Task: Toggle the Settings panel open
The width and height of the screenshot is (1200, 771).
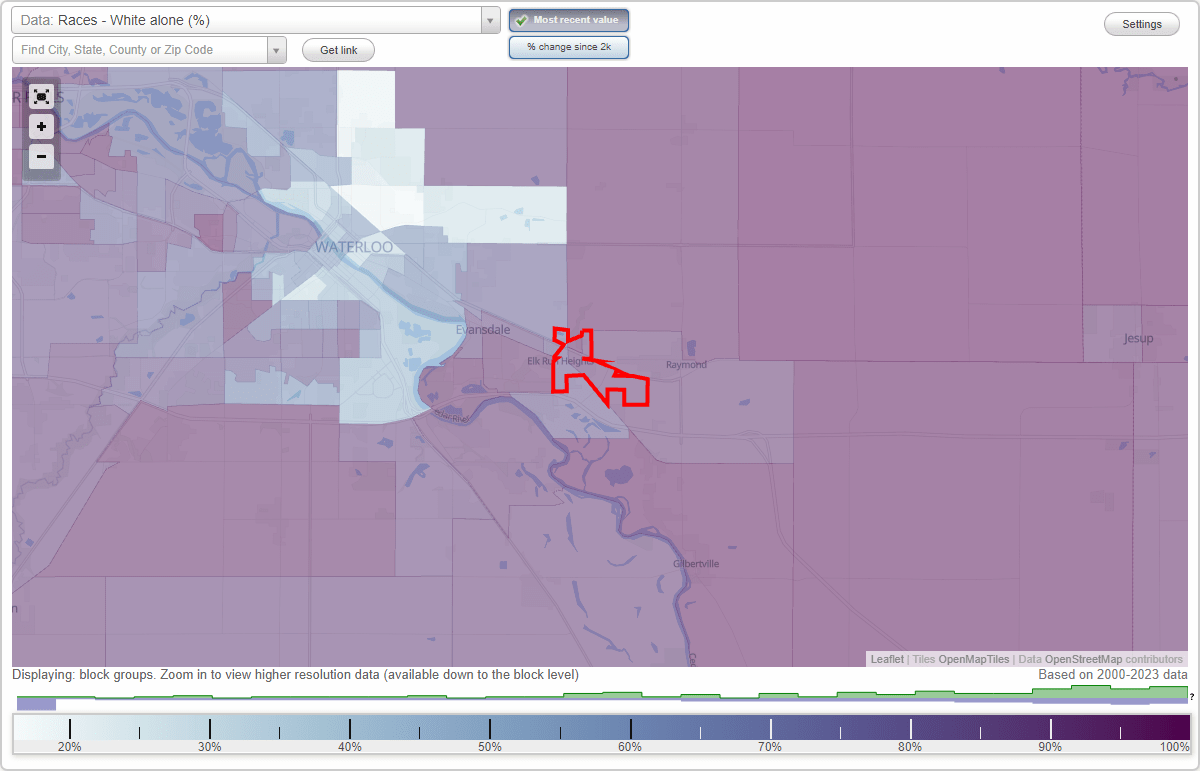Action: [1141, 23]
